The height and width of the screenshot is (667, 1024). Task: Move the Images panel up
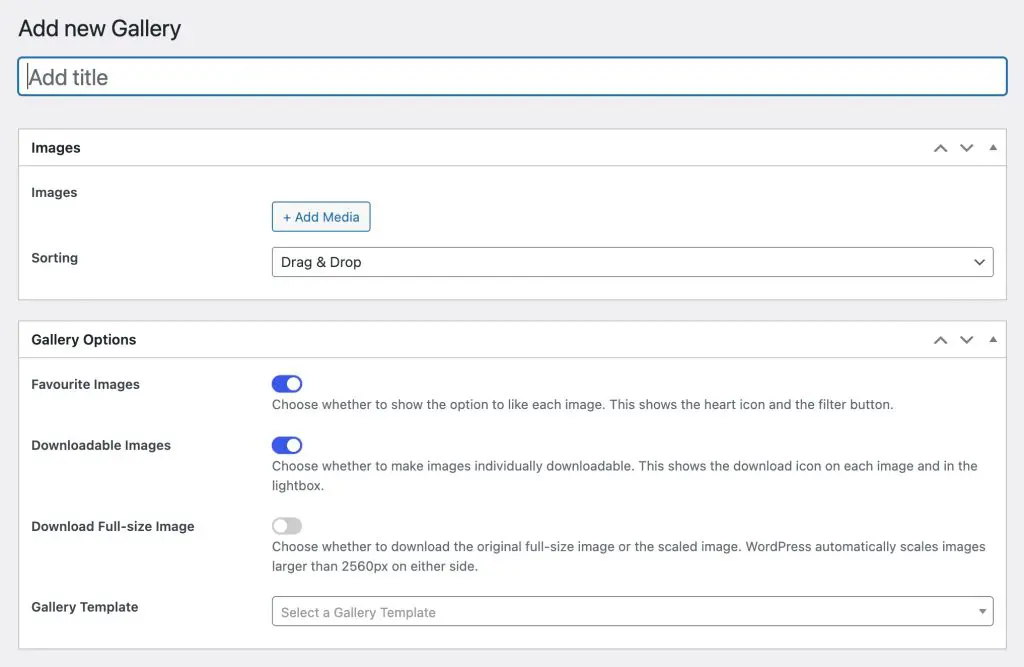pyautogui.click(x=940, y=148)
